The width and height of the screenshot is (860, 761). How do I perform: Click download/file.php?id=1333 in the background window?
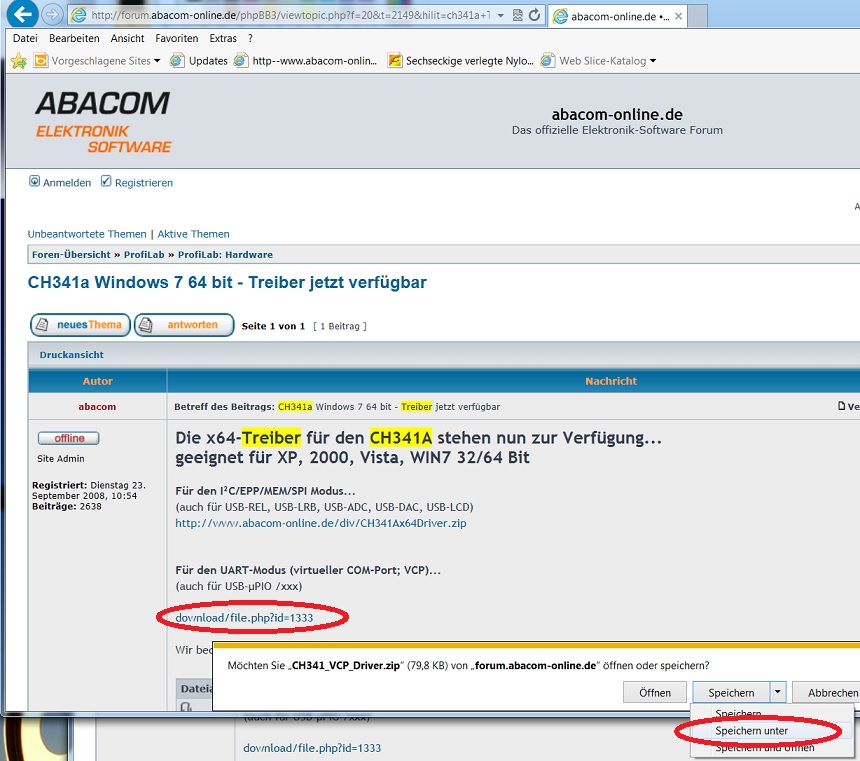(312, 748)
